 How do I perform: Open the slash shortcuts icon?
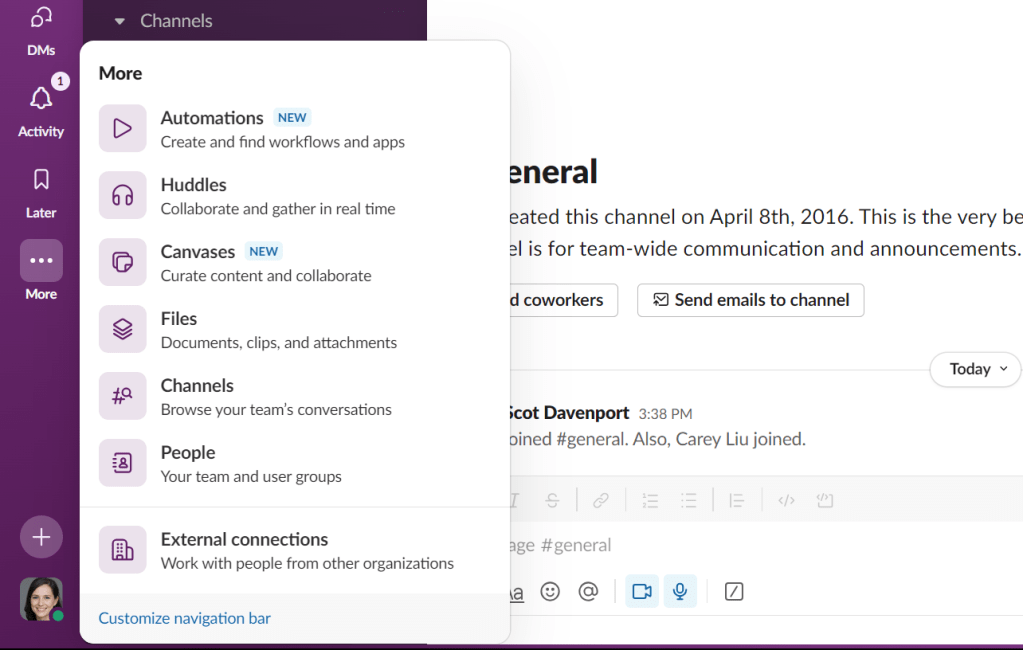click(733, 591)
